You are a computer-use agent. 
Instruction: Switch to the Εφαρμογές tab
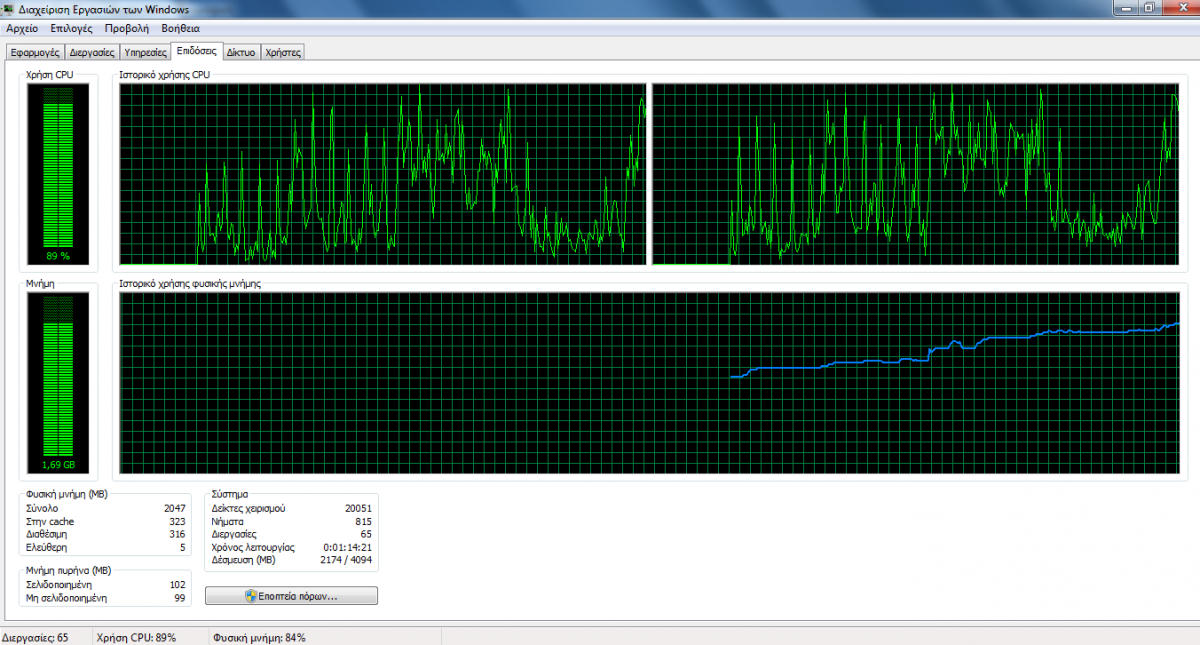[35, 52]
